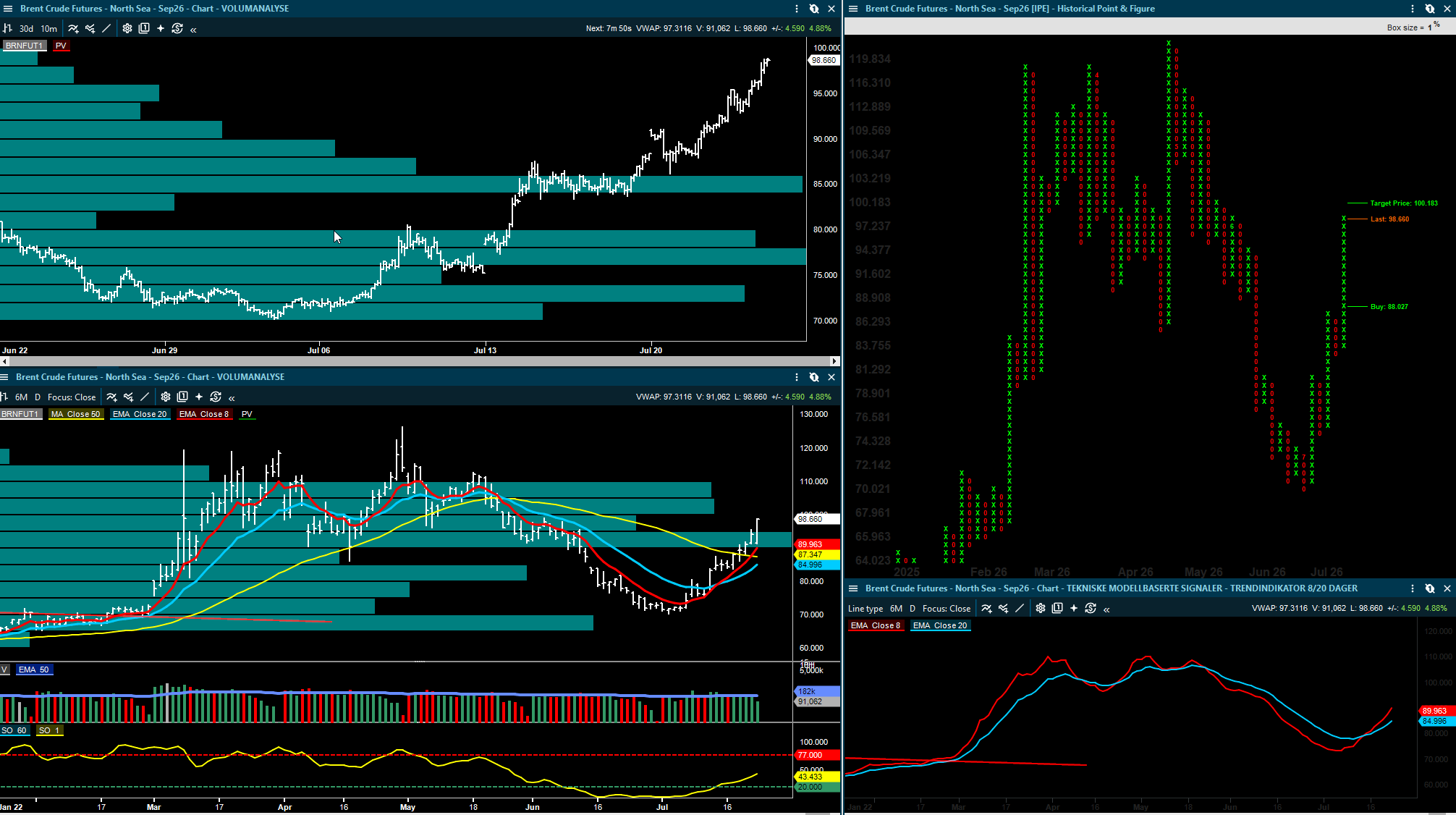1456x815 pixels.
Task: Toggle EMA Close 20 label in 6M volume chart
Action: 140,414
